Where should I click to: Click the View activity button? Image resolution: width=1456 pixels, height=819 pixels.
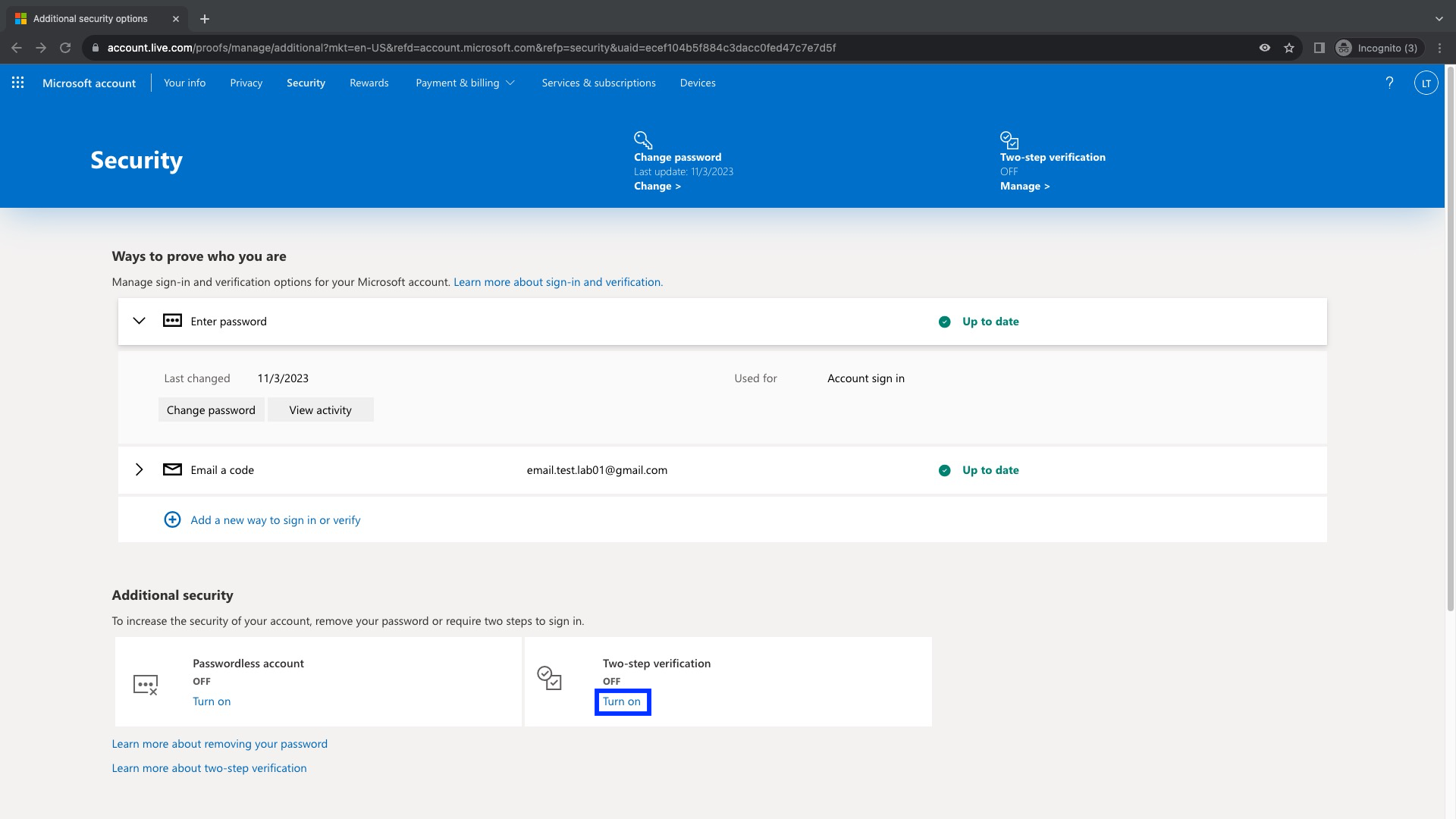click(x=320, y=409)
